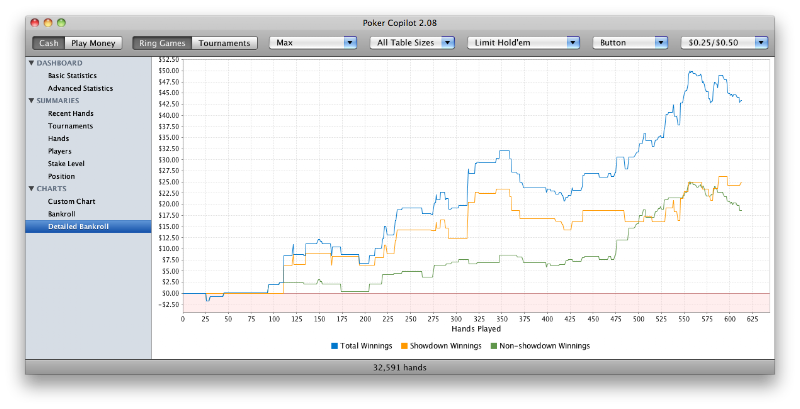
Task: Open the Custom Chart item
Action: [71, 201]
